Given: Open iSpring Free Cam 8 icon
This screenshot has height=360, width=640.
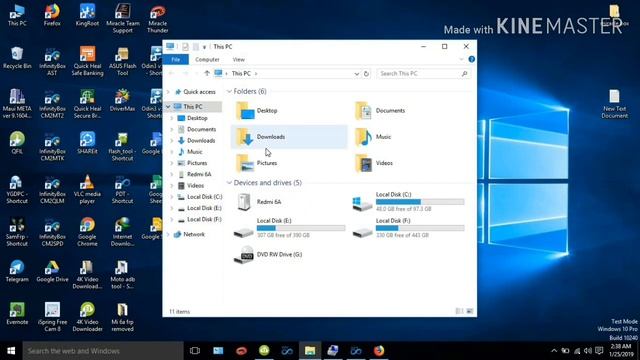Looking at the screenshot, I should [x=52, y=317].
